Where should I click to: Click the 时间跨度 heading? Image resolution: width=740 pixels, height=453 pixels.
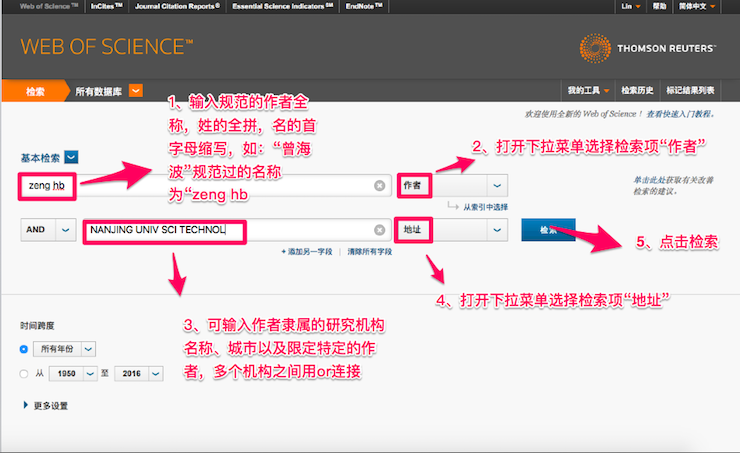coord(37,326)
